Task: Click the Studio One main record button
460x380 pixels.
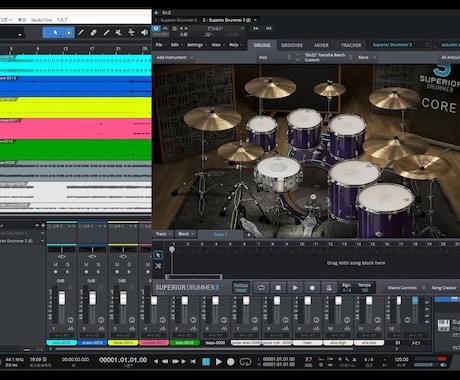Action: pyautogui.click(x=231, y=361)
